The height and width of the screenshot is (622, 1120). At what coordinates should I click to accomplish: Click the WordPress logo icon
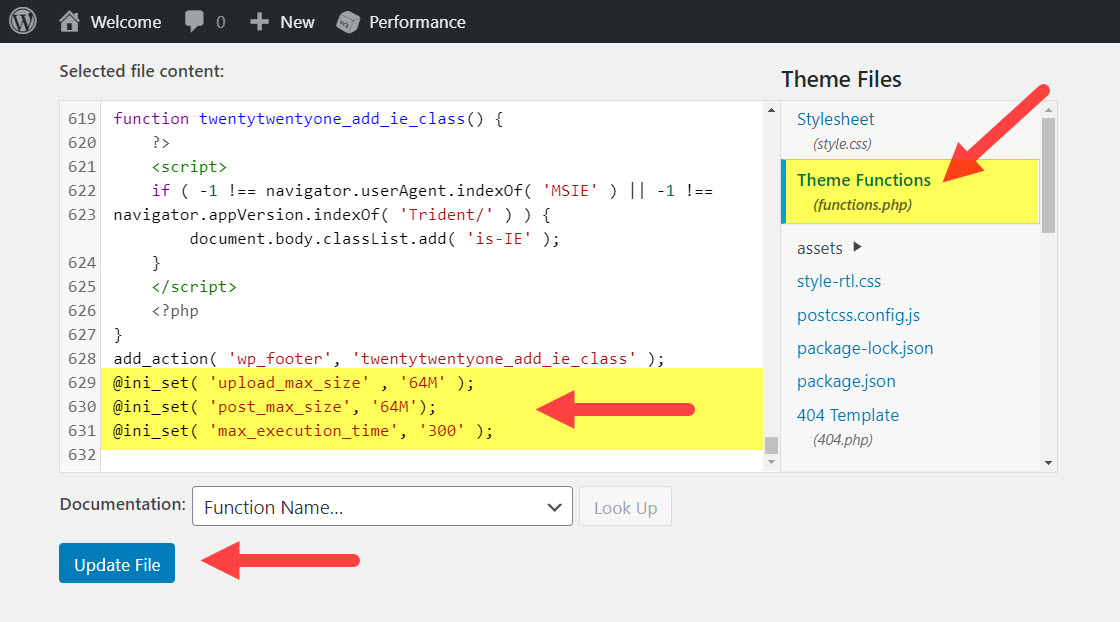22,21
